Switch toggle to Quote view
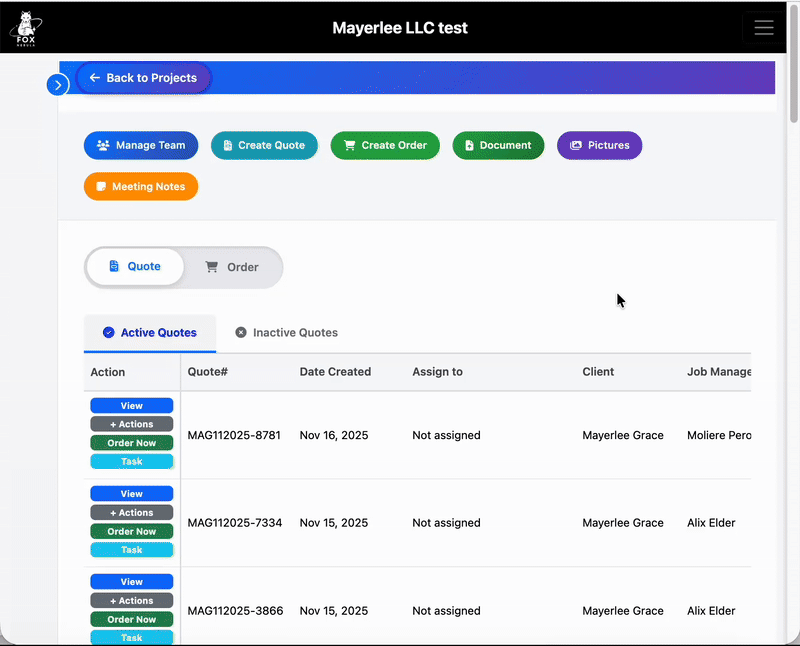The width and height of the screenshot is (800, 646). (x=135, y=267)
